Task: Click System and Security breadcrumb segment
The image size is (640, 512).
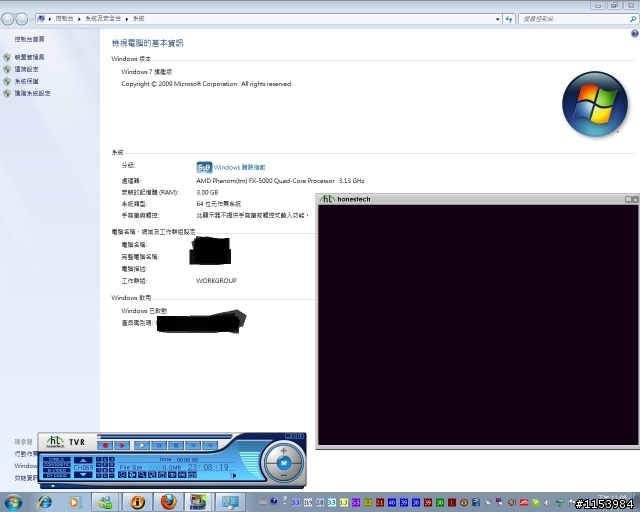Action: [103, 18]
